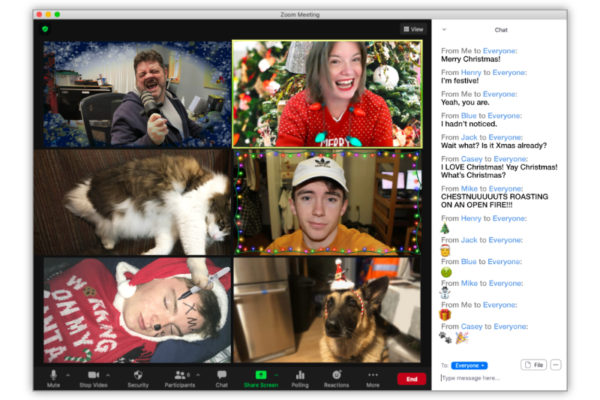End the meeting
This screenshot has height=400, width=600.
(x=411, y=379)
